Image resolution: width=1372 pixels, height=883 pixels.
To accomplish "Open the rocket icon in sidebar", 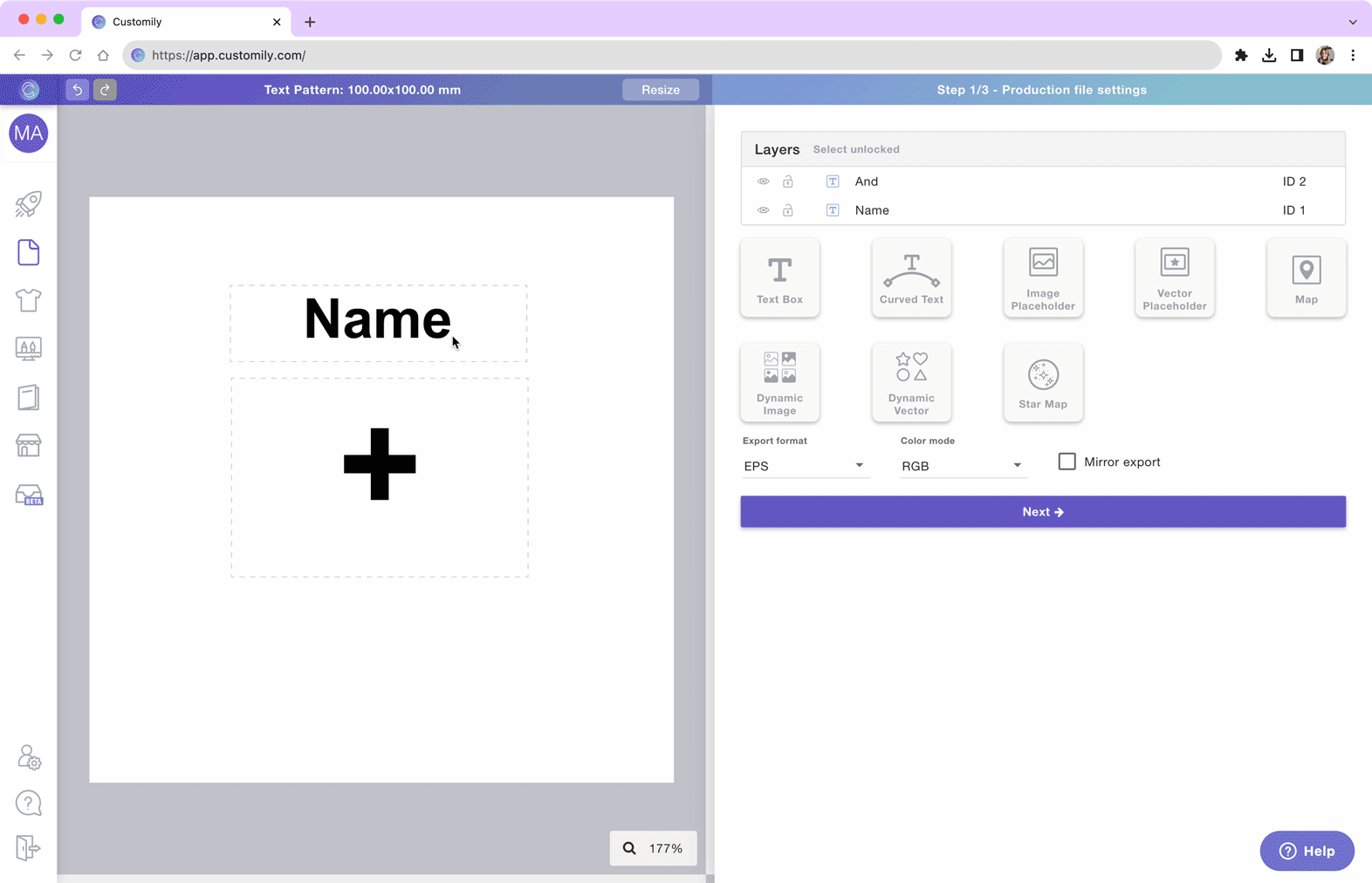I will coord(28,204).
